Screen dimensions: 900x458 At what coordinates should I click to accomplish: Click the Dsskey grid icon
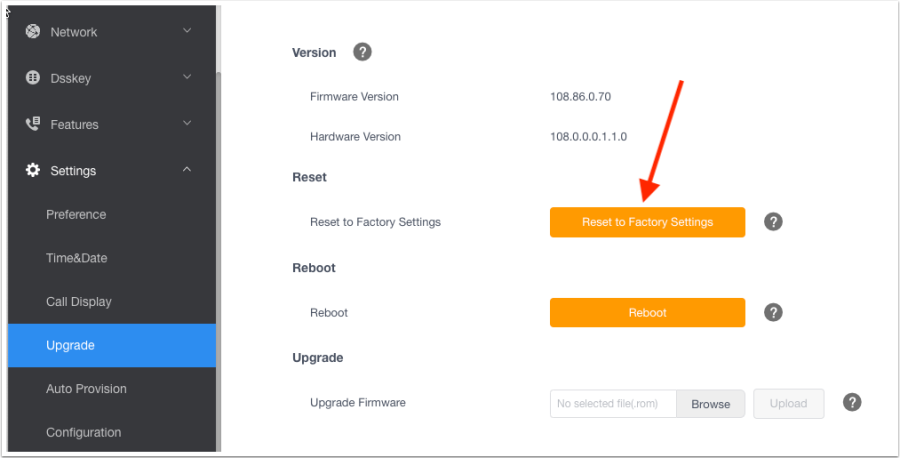pyautogui.click(x=32, y=78)
